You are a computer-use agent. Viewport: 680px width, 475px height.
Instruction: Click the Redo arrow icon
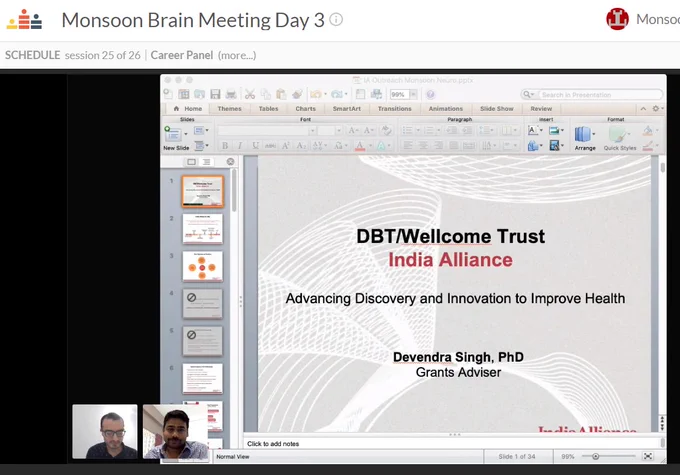point(337,94)
